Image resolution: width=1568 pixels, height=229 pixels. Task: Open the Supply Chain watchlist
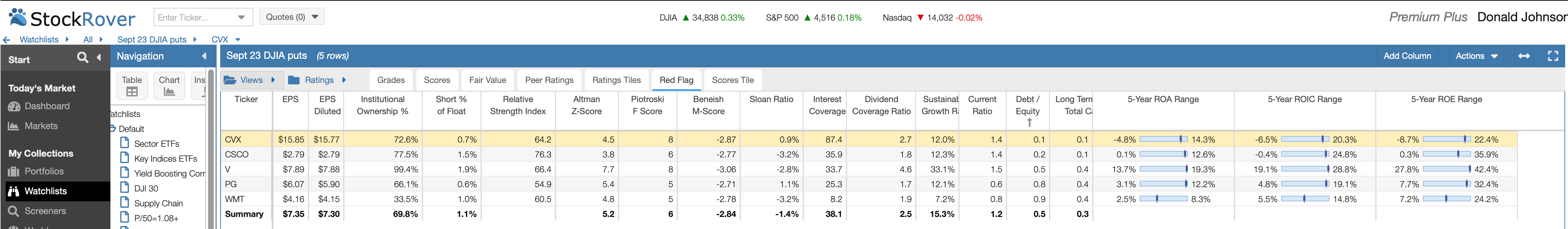point(158,203)
